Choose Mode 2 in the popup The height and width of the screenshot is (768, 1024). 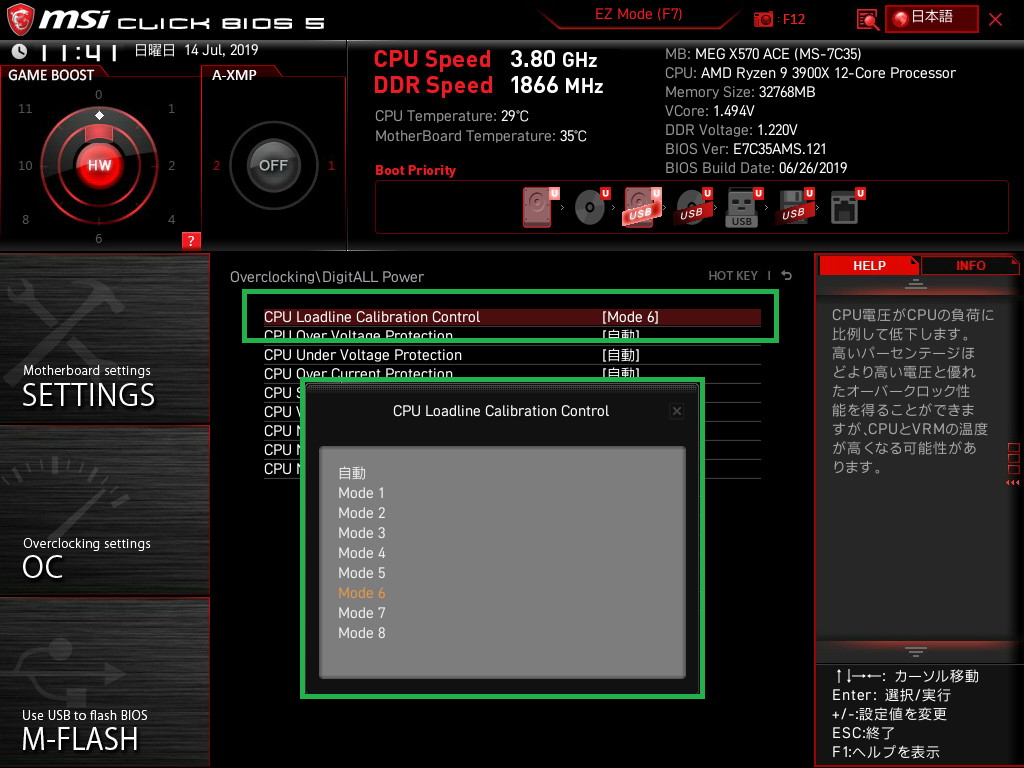click(361, 513)
